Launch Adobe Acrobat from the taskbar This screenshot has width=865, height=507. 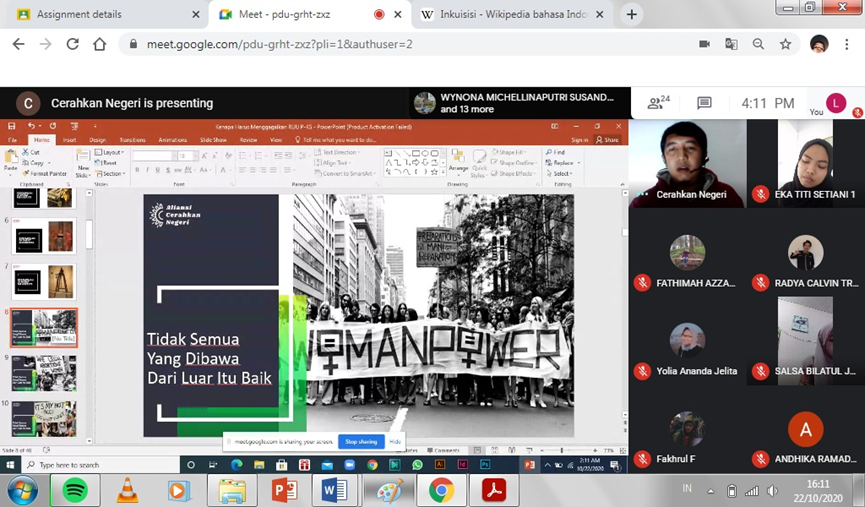494,490
